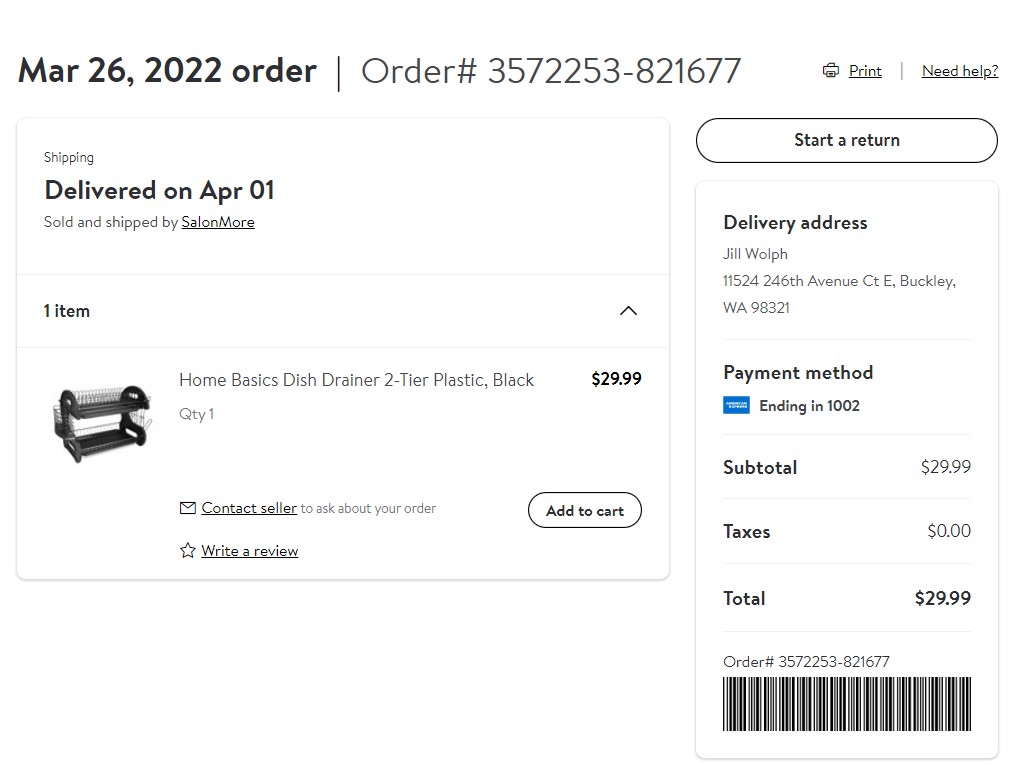1015x765 pixels.
Task: Click the 1 item header row
Action: [343, 311]
